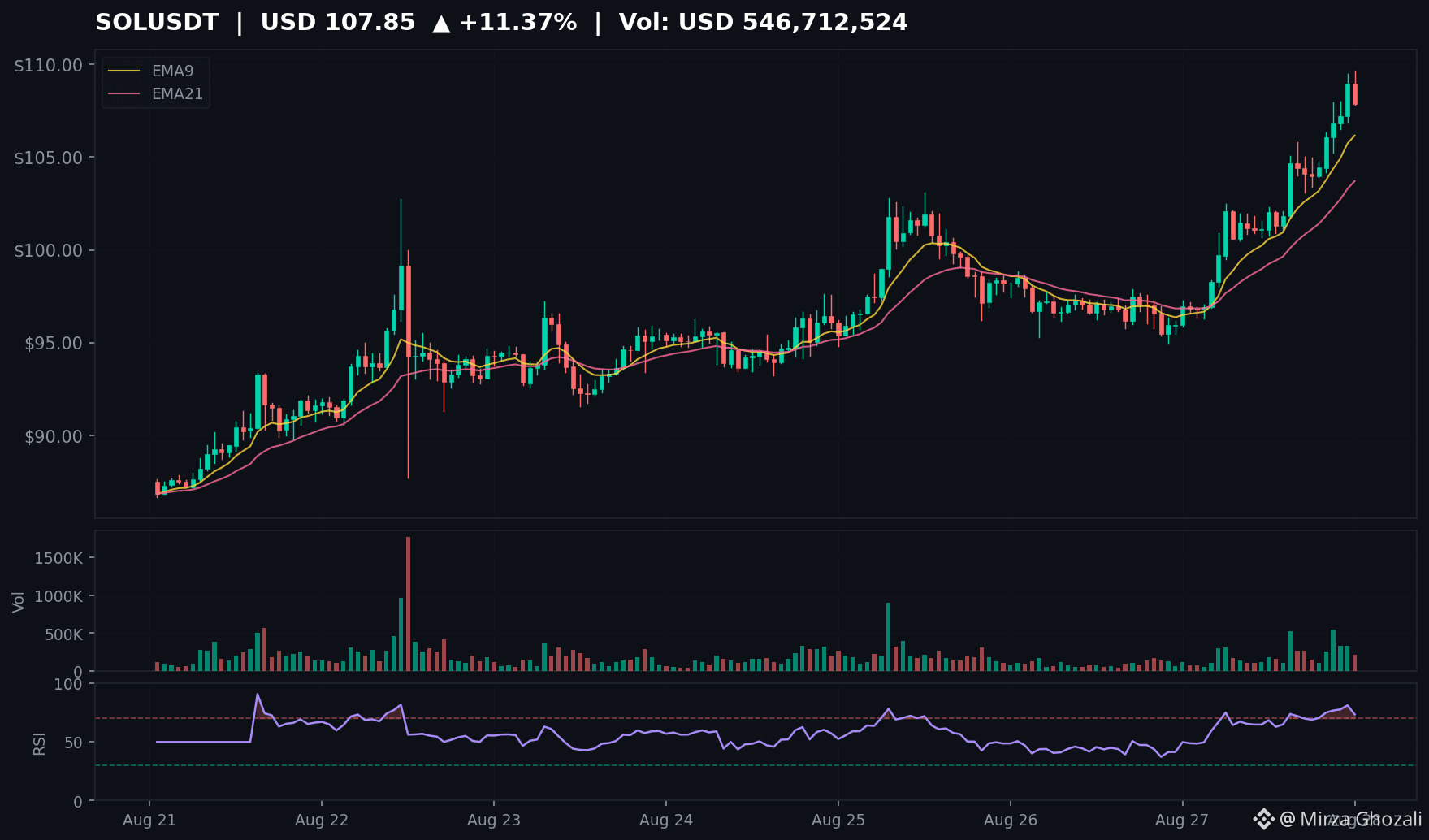Viewport: 1429px width, 840px height.
Task: Click the Aug 24 date label
Action: (x=666, y=821)
